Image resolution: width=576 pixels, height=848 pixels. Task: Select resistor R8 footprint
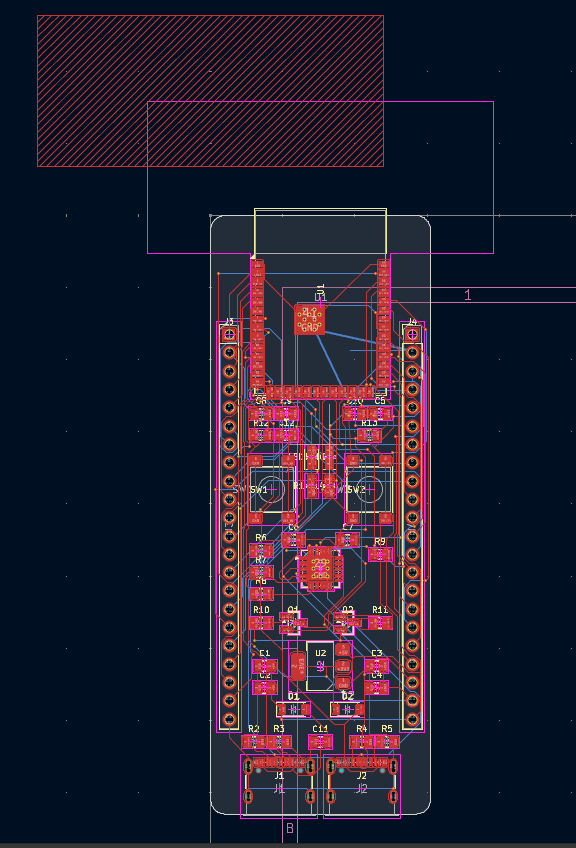(261, 594)
